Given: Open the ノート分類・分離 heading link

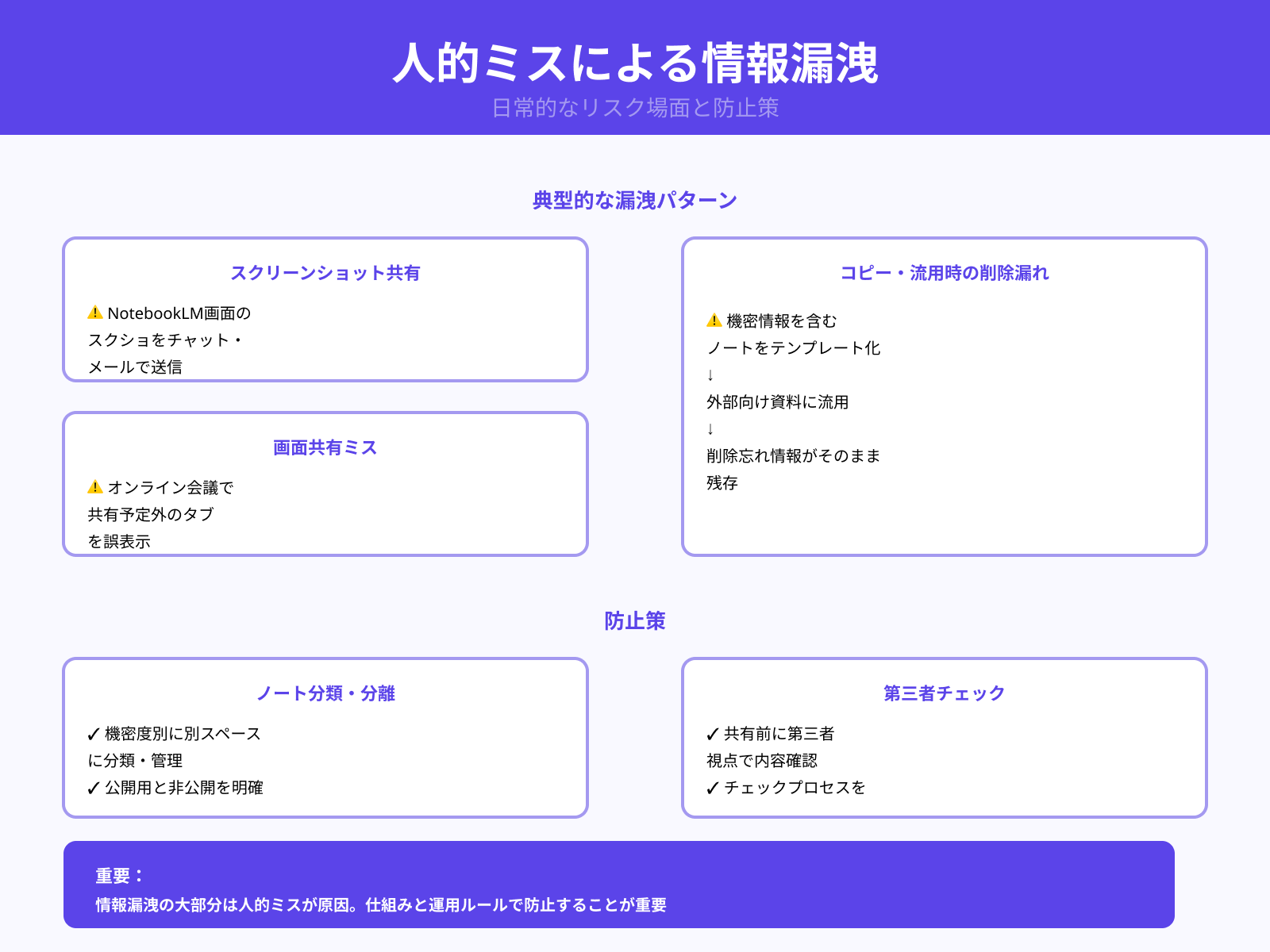Looking at the screenshot, I should (x=326, y=693).
